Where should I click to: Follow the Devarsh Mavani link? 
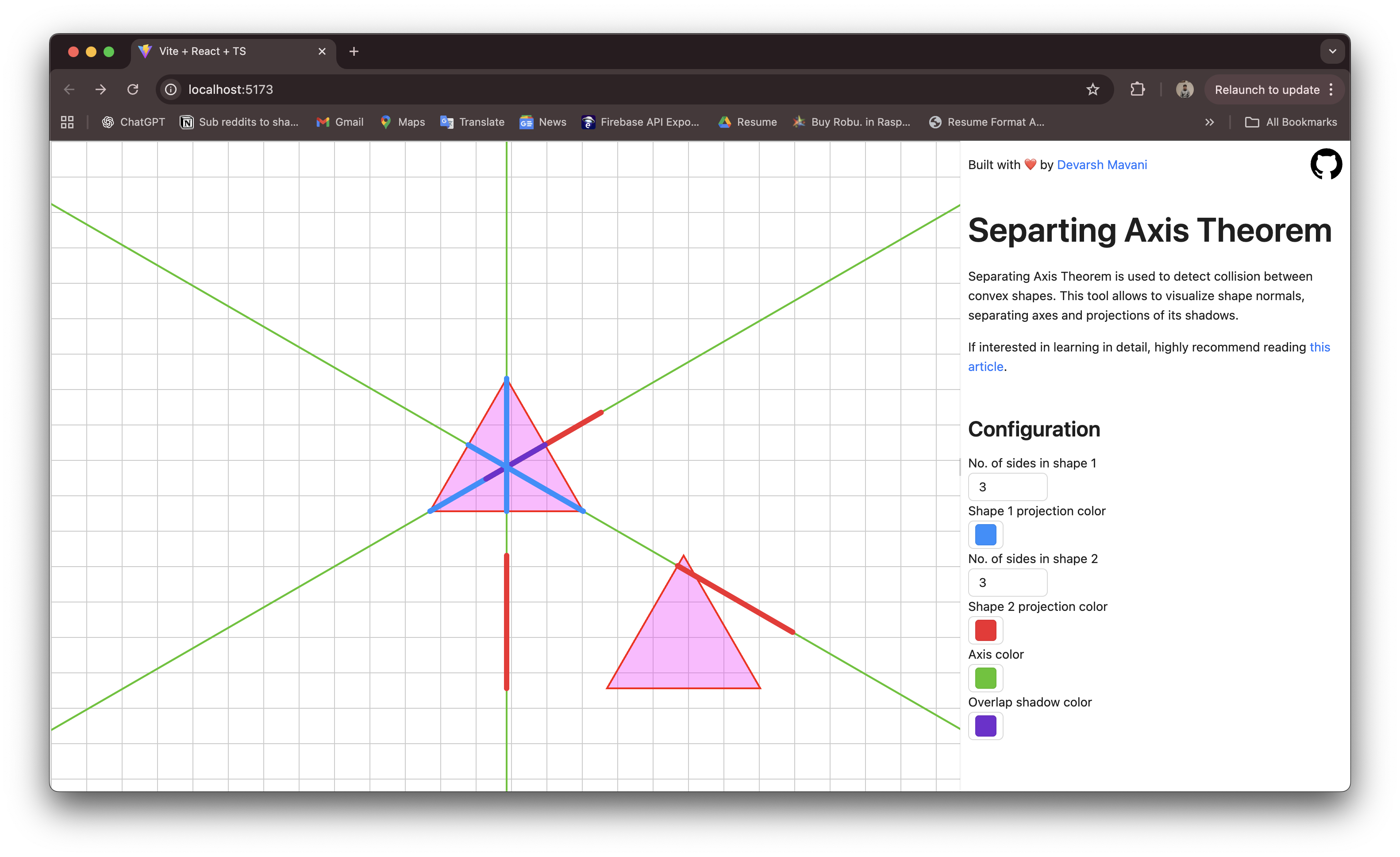click(x=1102, y=165)
